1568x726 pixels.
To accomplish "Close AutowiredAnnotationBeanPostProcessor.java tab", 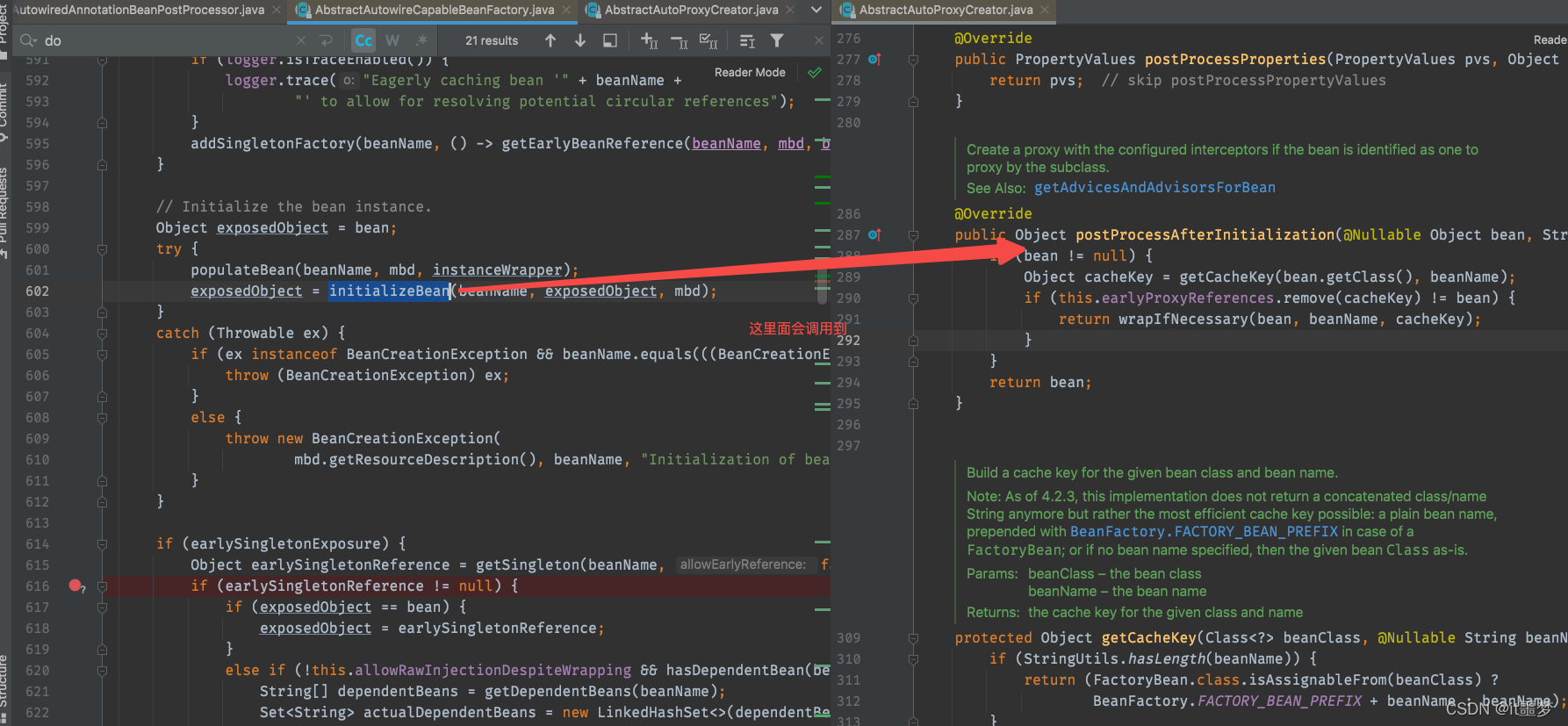I will [277, 10].
